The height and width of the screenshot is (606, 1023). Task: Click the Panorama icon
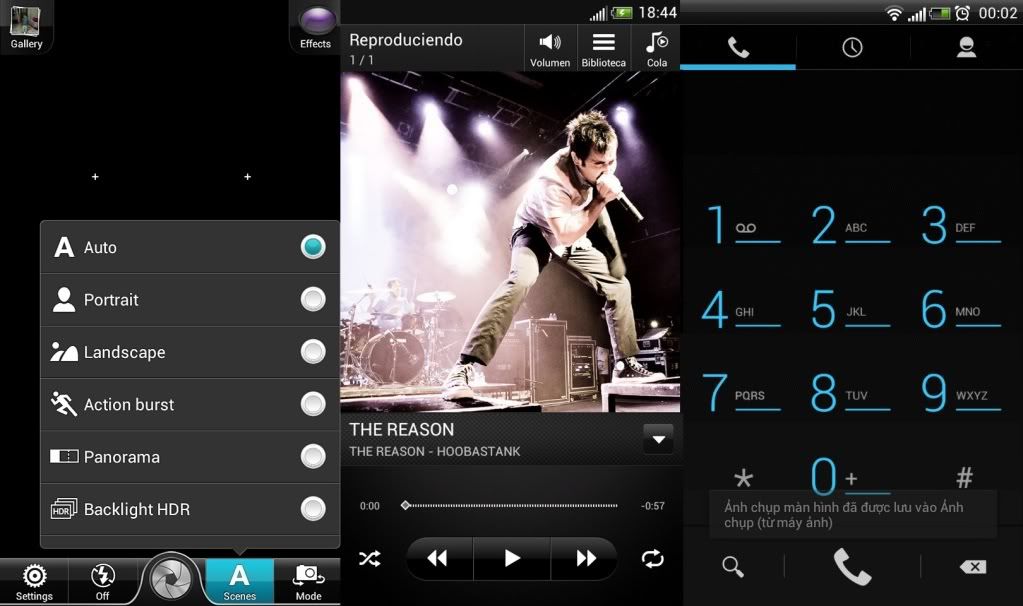click(64, 456)
